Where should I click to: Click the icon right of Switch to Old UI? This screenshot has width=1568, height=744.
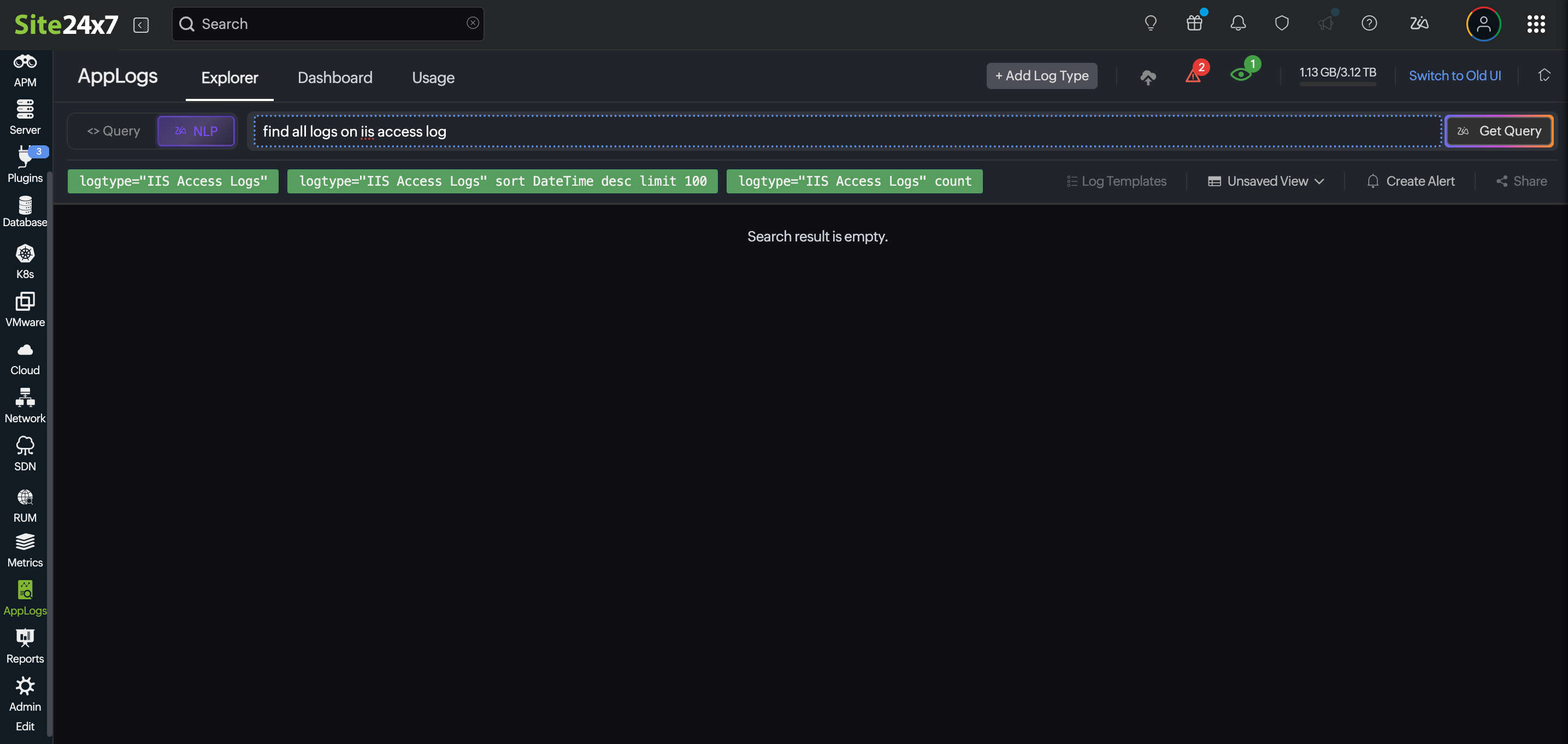tap(1545, 75)
